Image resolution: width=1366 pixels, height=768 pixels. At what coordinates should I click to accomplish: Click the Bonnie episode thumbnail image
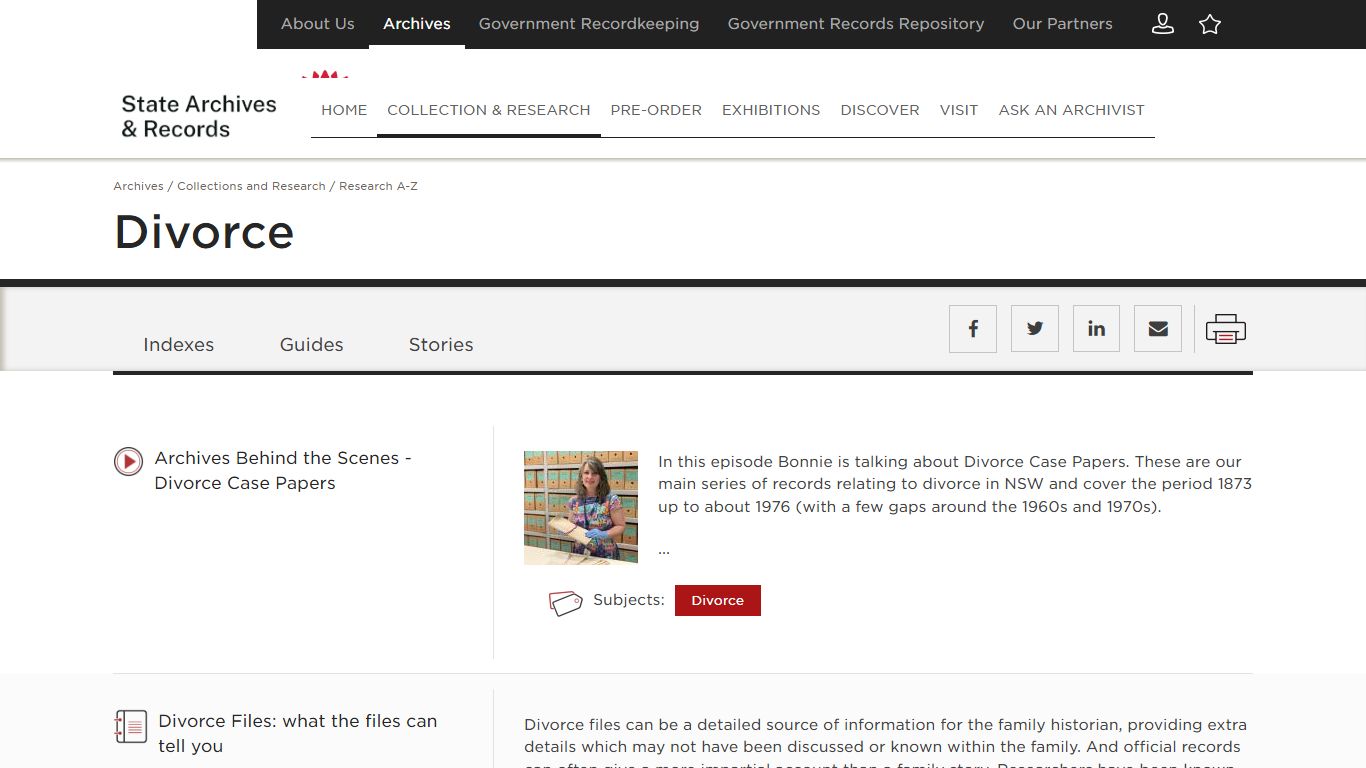point(581,508)
